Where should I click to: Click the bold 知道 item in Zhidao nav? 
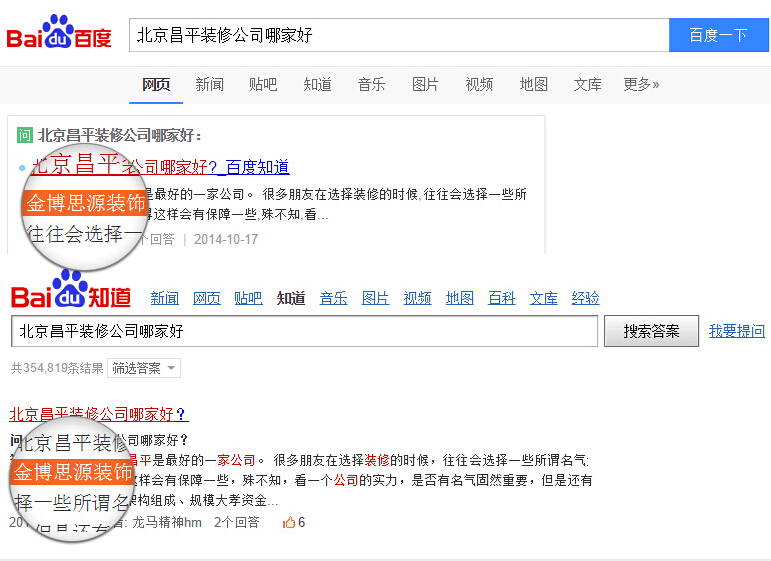(291, 298)
